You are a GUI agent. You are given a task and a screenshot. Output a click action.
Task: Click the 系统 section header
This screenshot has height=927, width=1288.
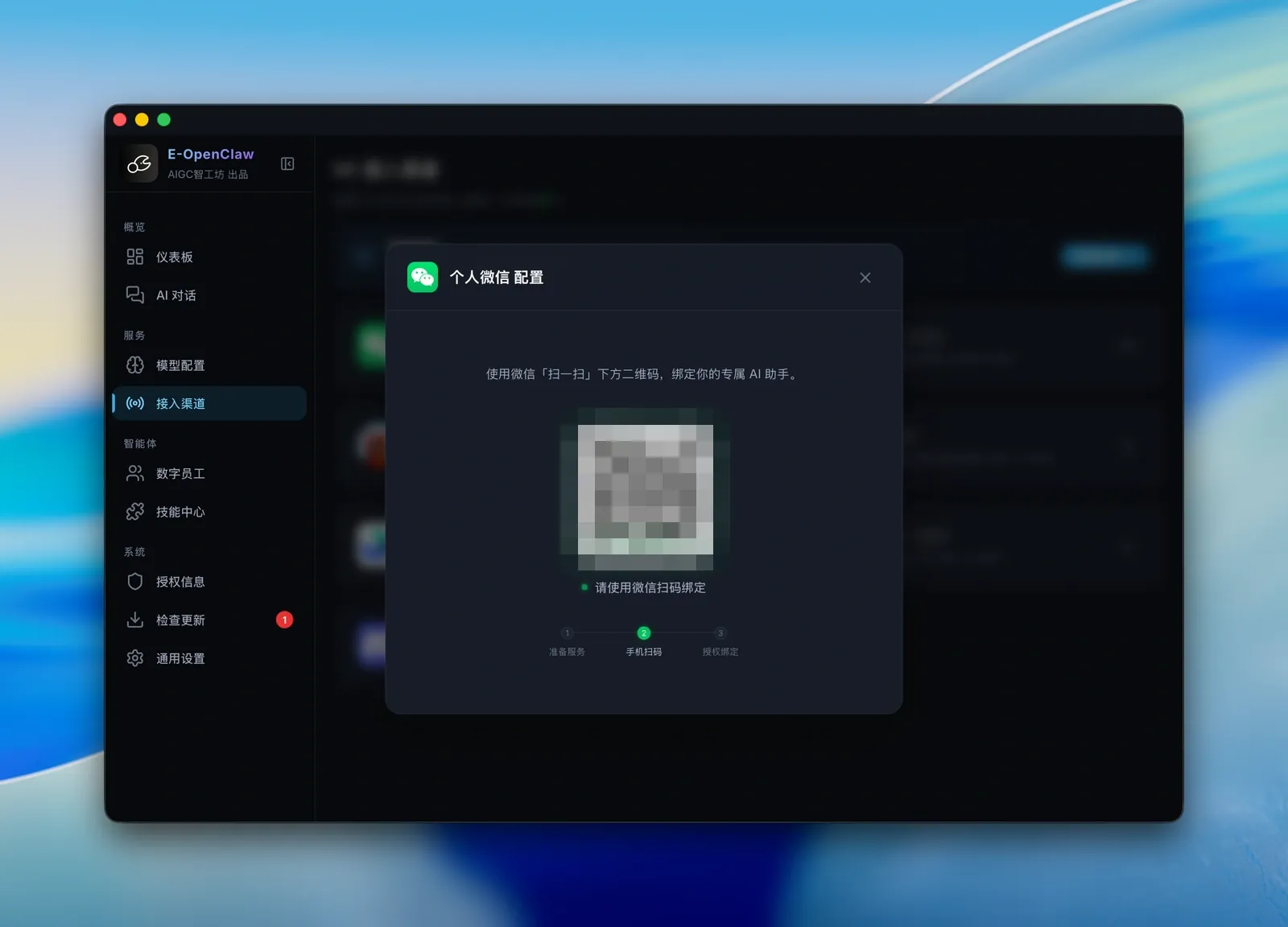[x=134, y=552]
